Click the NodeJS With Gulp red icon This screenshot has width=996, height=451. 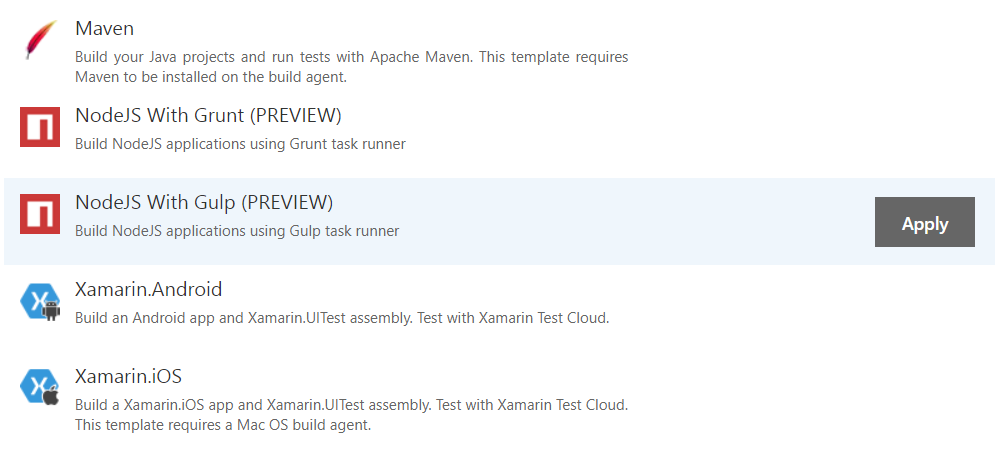[x=40, y=215]
